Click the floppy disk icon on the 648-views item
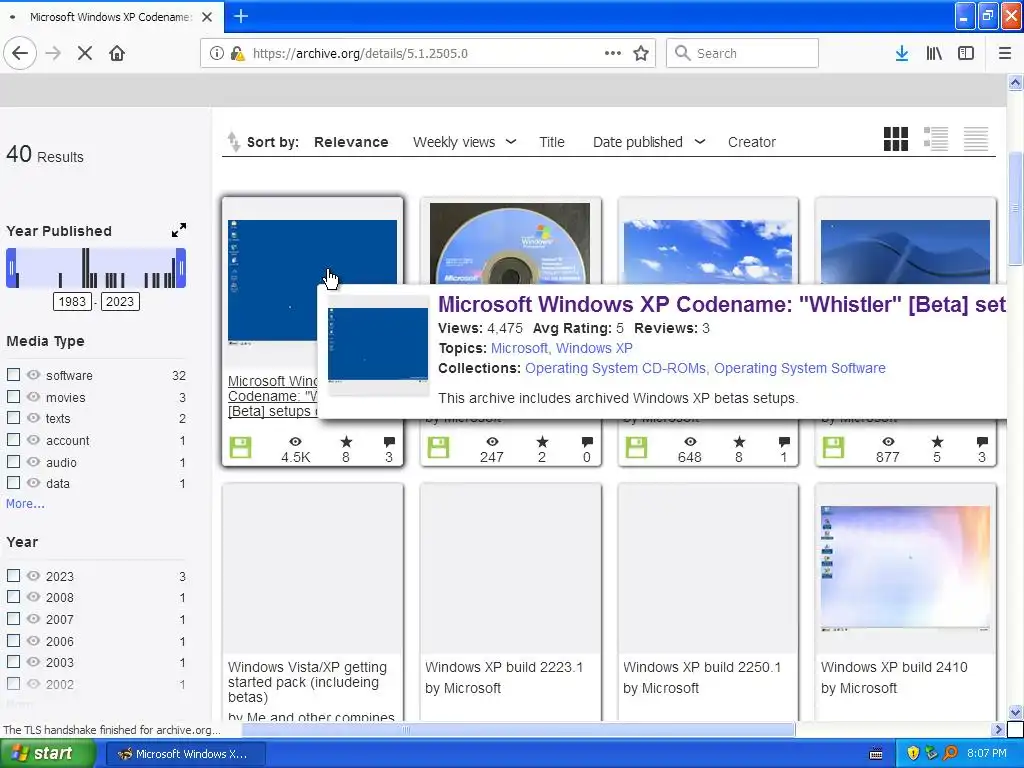The image size is (1024, 768). (636, 447)
